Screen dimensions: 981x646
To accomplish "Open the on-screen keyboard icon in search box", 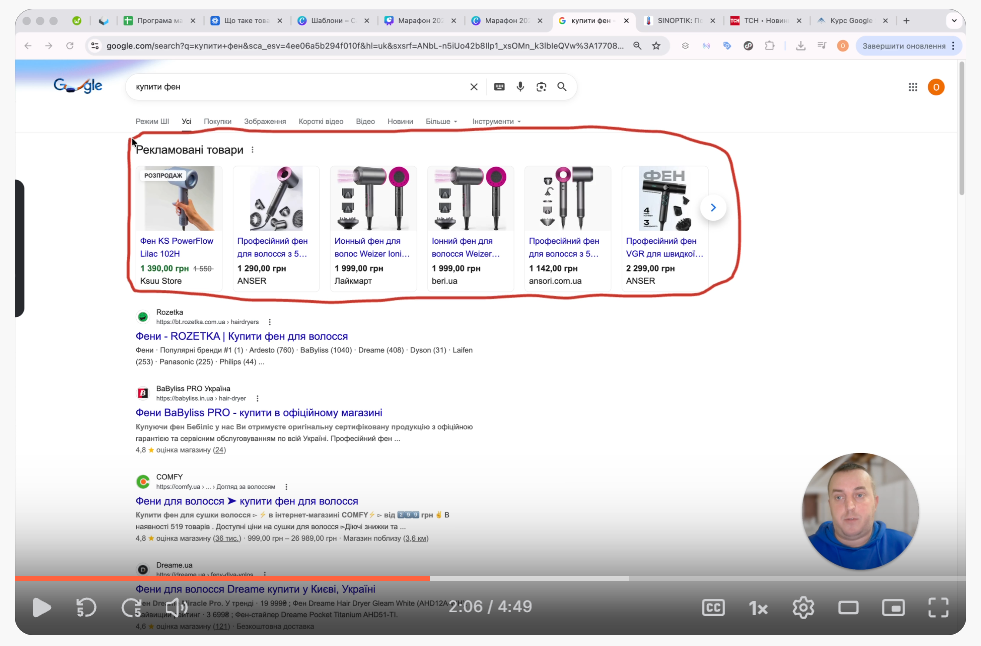I will (x=499, y=87).
